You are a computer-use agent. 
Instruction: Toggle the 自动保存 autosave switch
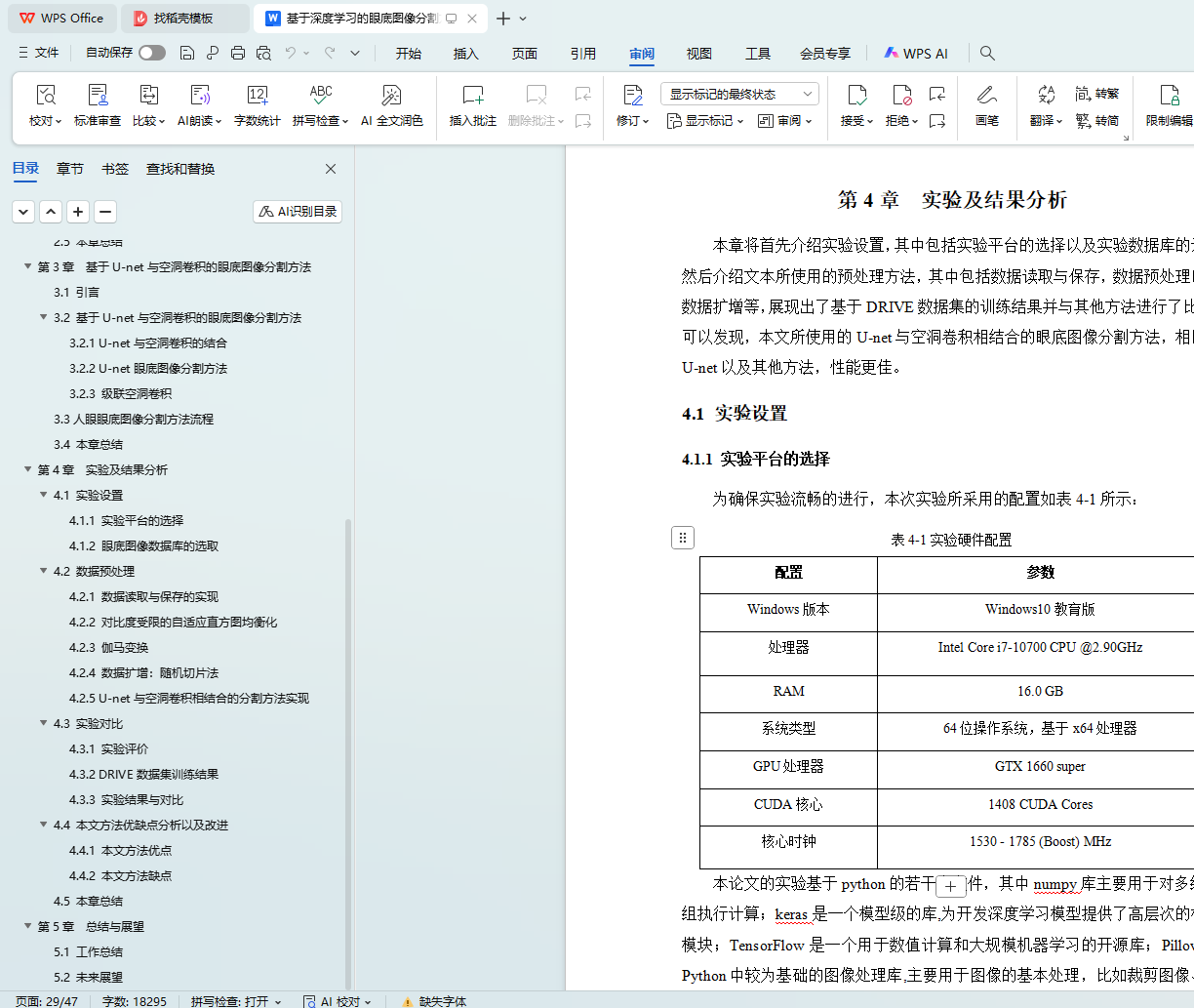tap(152, 53)
